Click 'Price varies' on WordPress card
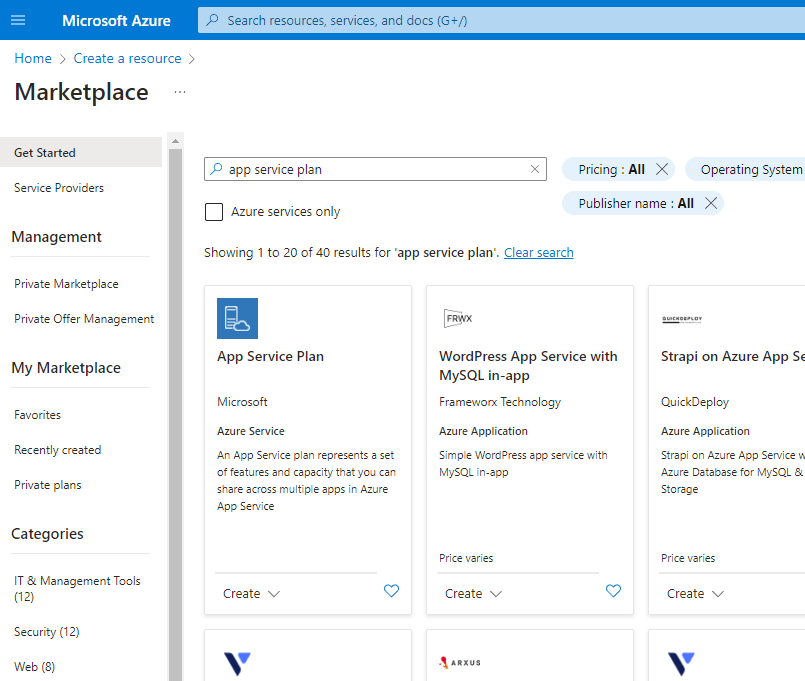805x681 pixels. 466,558
